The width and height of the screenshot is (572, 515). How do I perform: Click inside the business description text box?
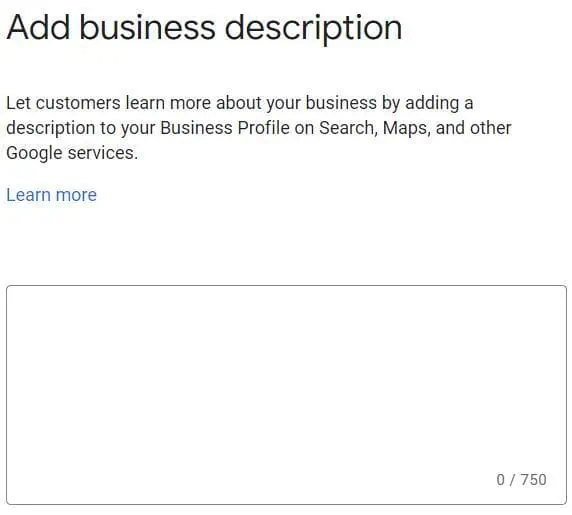point(286,395)
